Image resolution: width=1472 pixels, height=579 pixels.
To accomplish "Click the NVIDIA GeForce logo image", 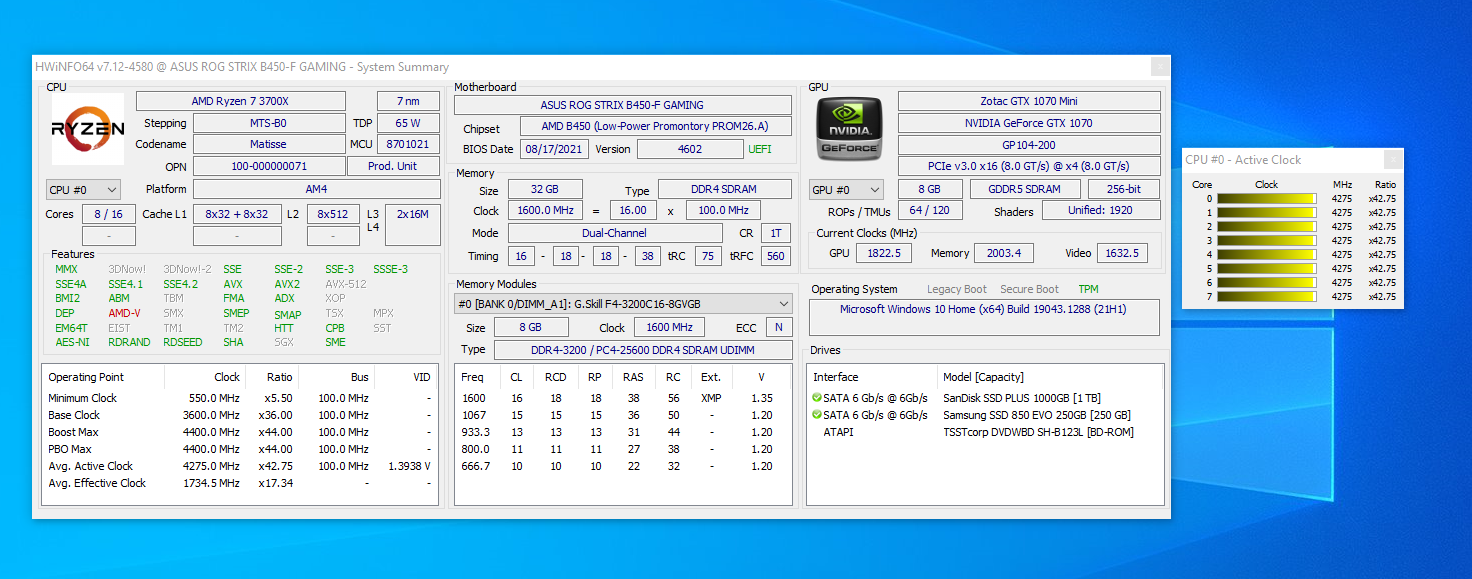I will [x=850, y=129].
